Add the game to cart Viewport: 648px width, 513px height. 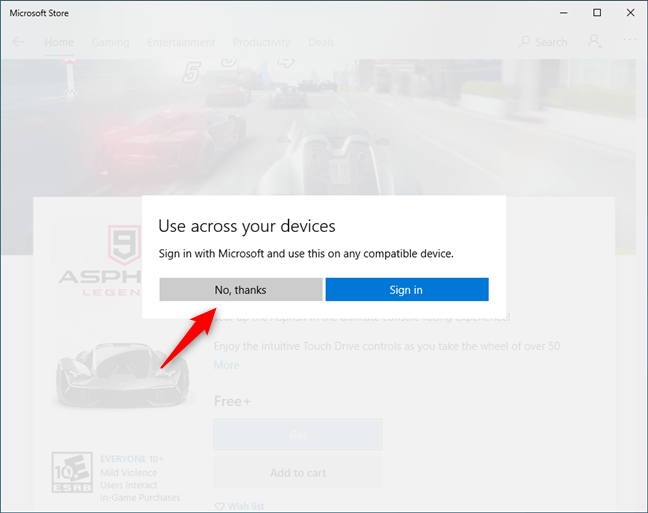[x=298, y=472]
